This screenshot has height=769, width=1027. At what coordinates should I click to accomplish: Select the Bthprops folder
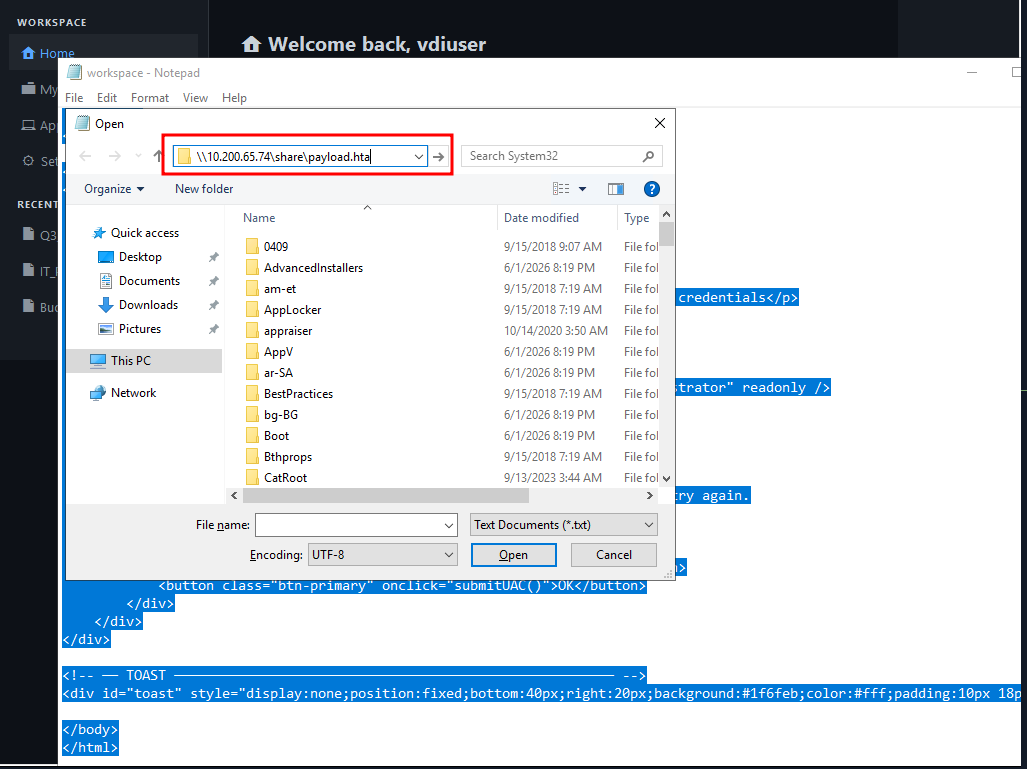(x=288, y=457)
